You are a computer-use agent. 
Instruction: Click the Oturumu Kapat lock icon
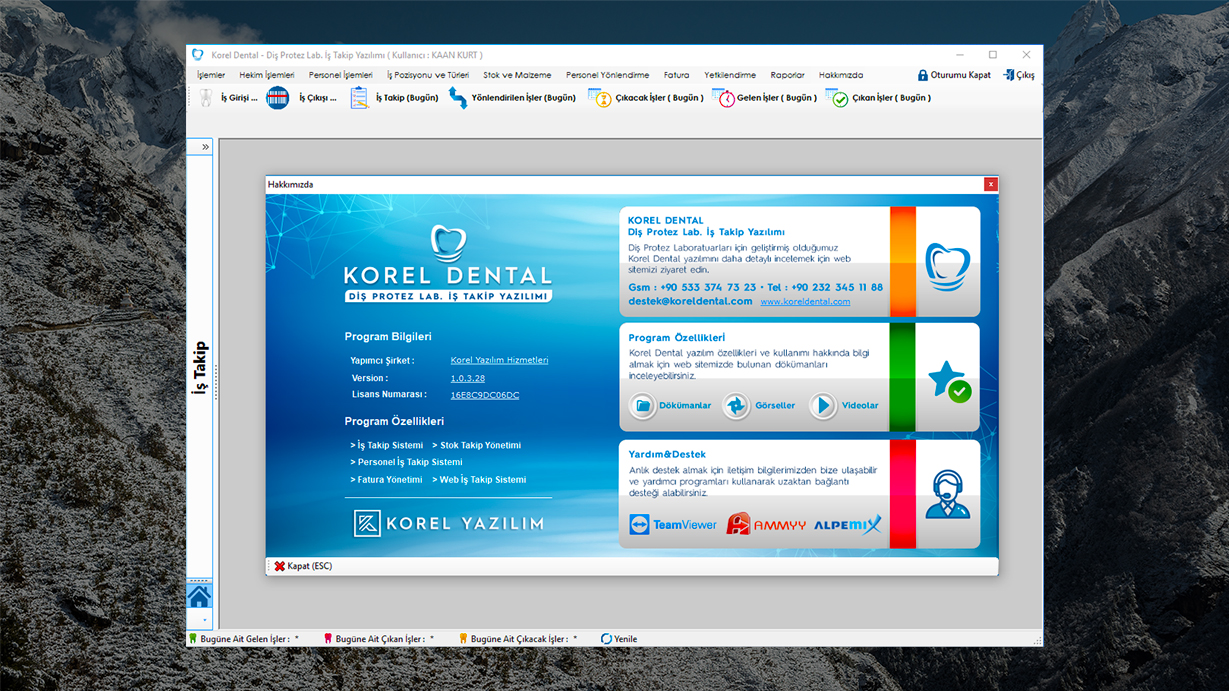[x=923, y=75]
